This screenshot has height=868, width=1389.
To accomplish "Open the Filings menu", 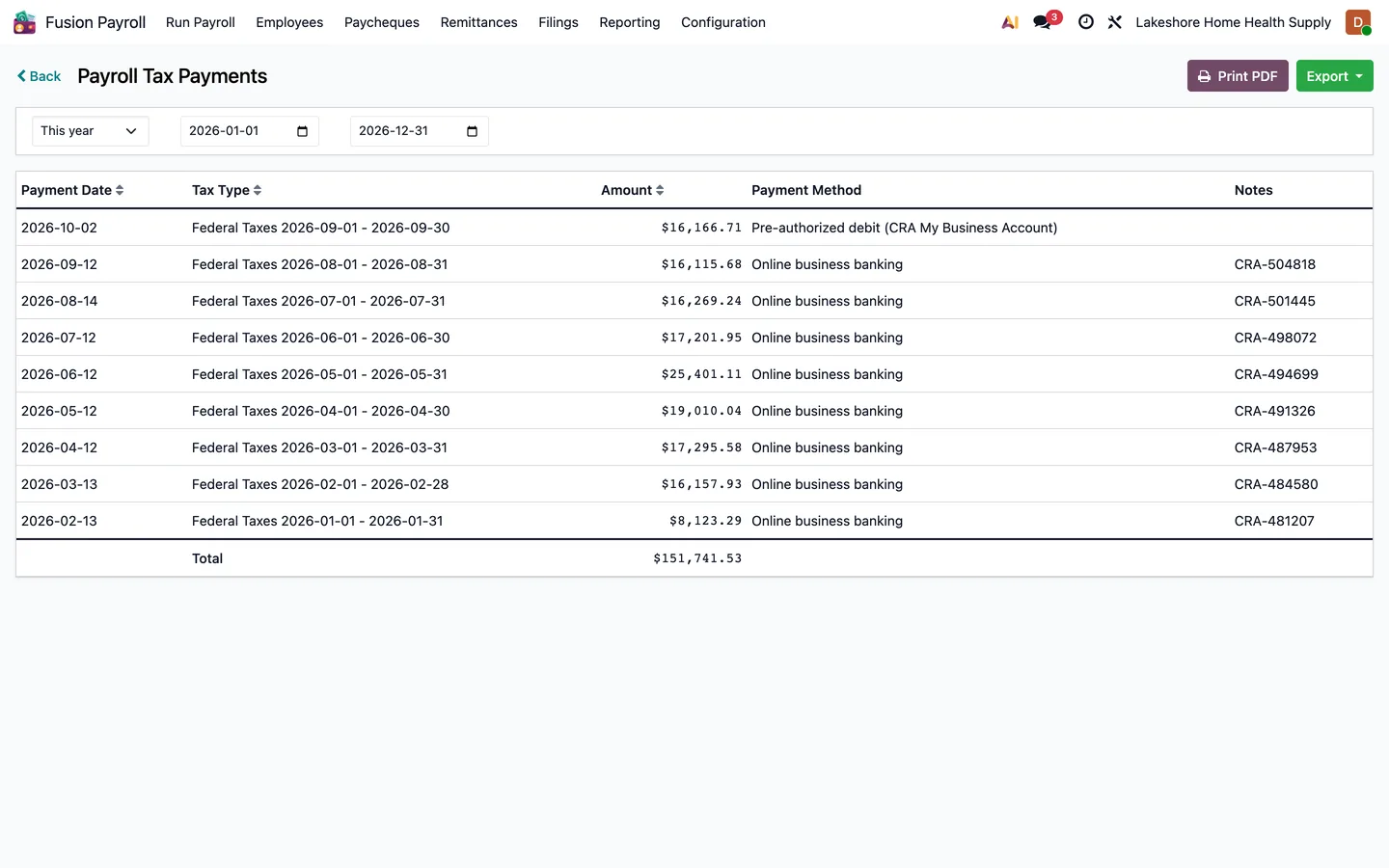I will tap(558, 22).
